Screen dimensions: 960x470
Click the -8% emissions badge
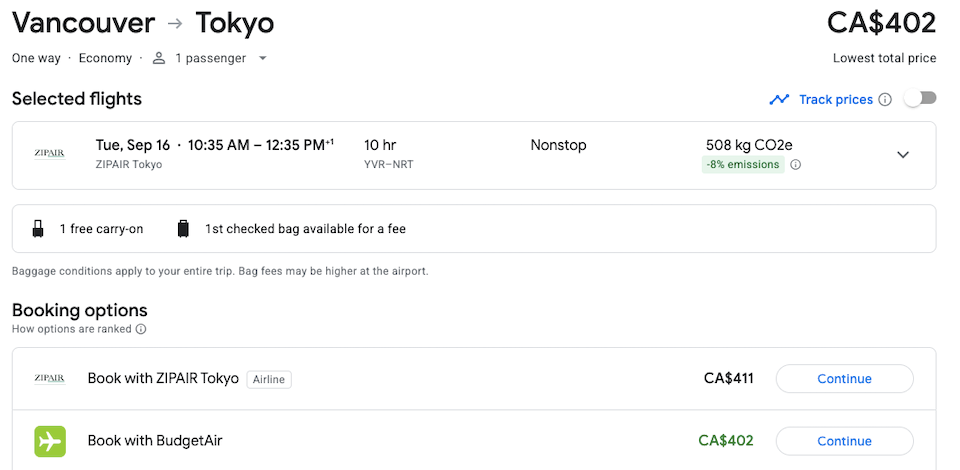click(x=743, y=165)
